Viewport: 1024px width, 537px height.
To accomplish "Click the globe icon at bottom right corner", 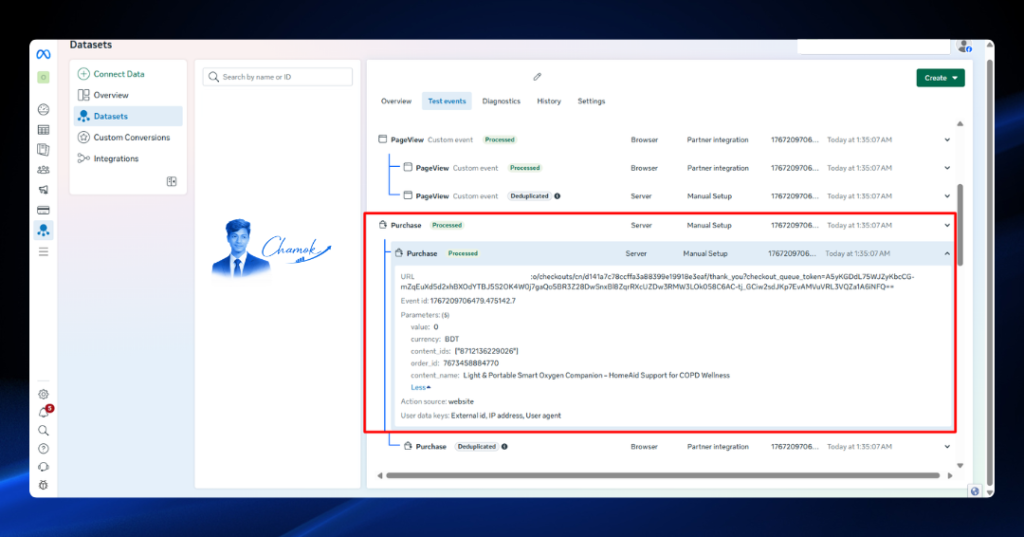I will click(974, 491).
